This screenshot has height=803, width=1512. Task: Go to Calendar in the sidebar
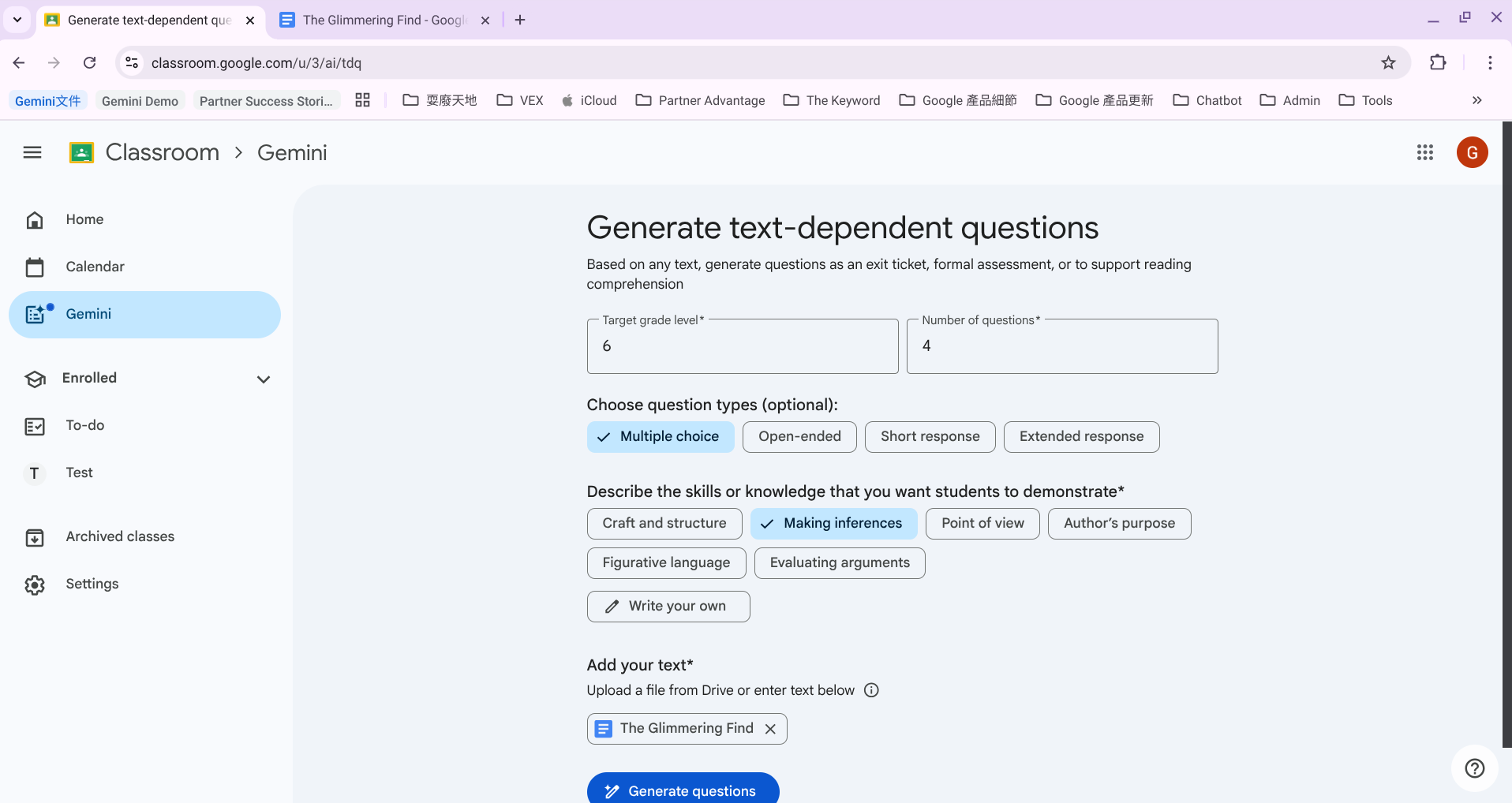pos(95,267)
